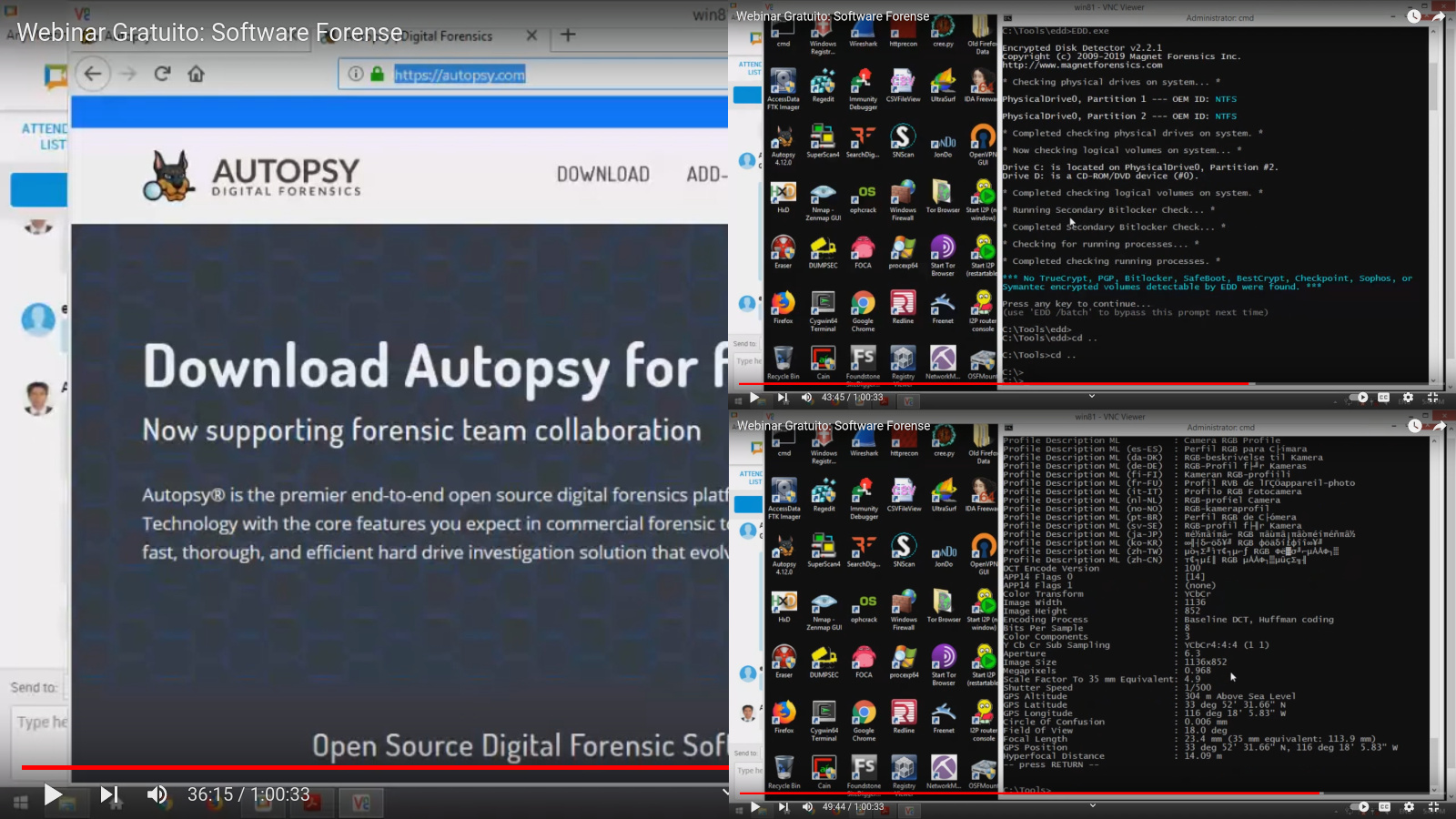Open DUMPSEC icon in the 49:44 video
This screenshot has height=819, width=1456.
click(824, 662)
